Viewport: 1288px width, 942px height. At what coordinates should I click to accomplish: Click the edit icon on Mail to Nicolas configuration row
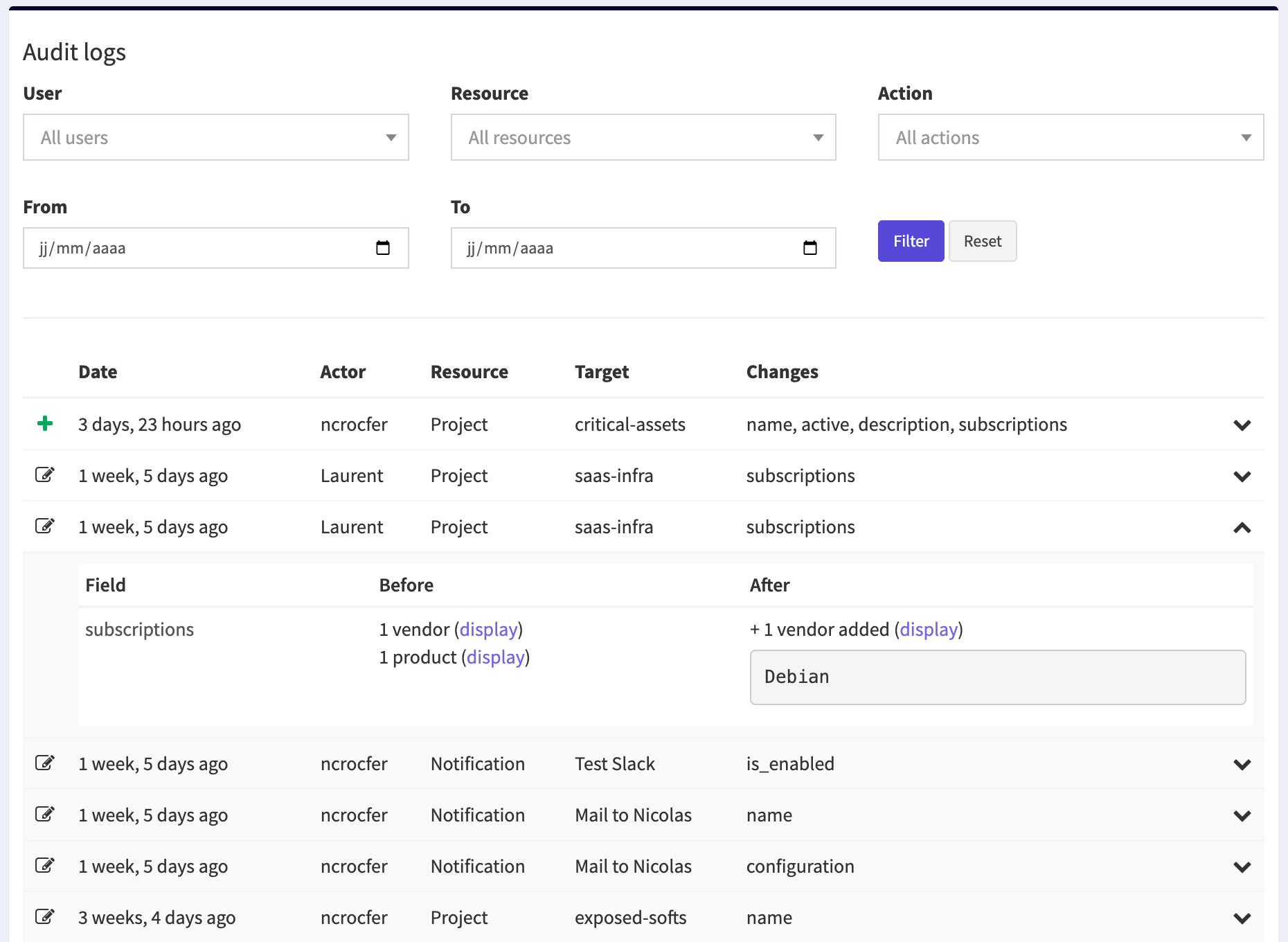pyautogui.click(x=45, y=866)
